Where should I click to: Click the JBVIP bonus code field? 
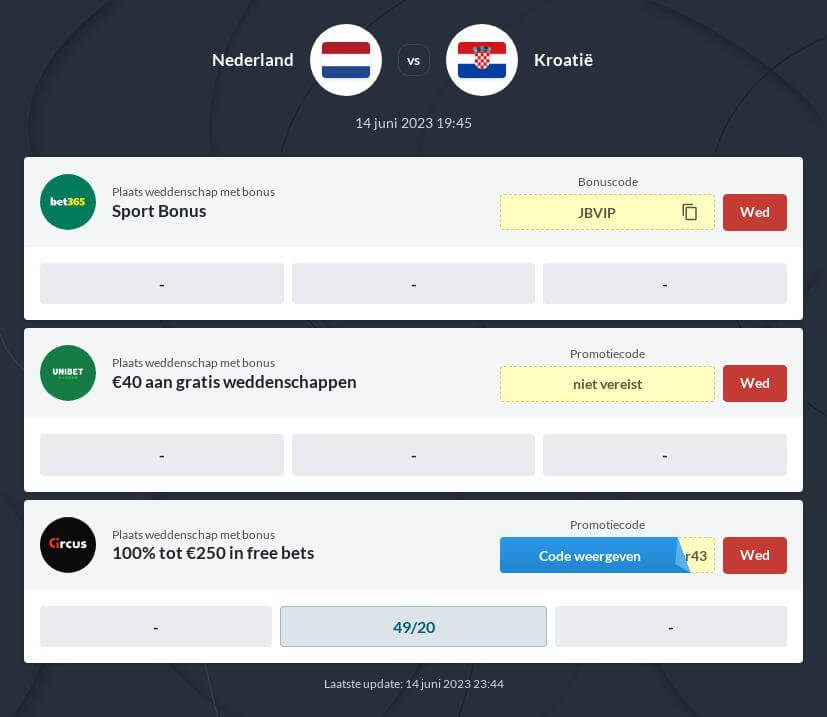[x=607, y=212]
